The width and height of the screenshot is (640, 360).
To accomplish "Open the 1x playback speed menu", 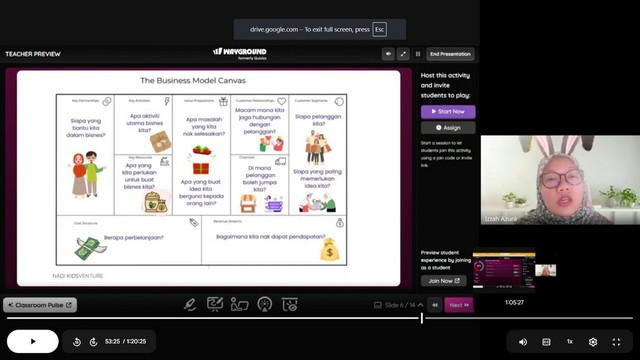I will [570, 342].
